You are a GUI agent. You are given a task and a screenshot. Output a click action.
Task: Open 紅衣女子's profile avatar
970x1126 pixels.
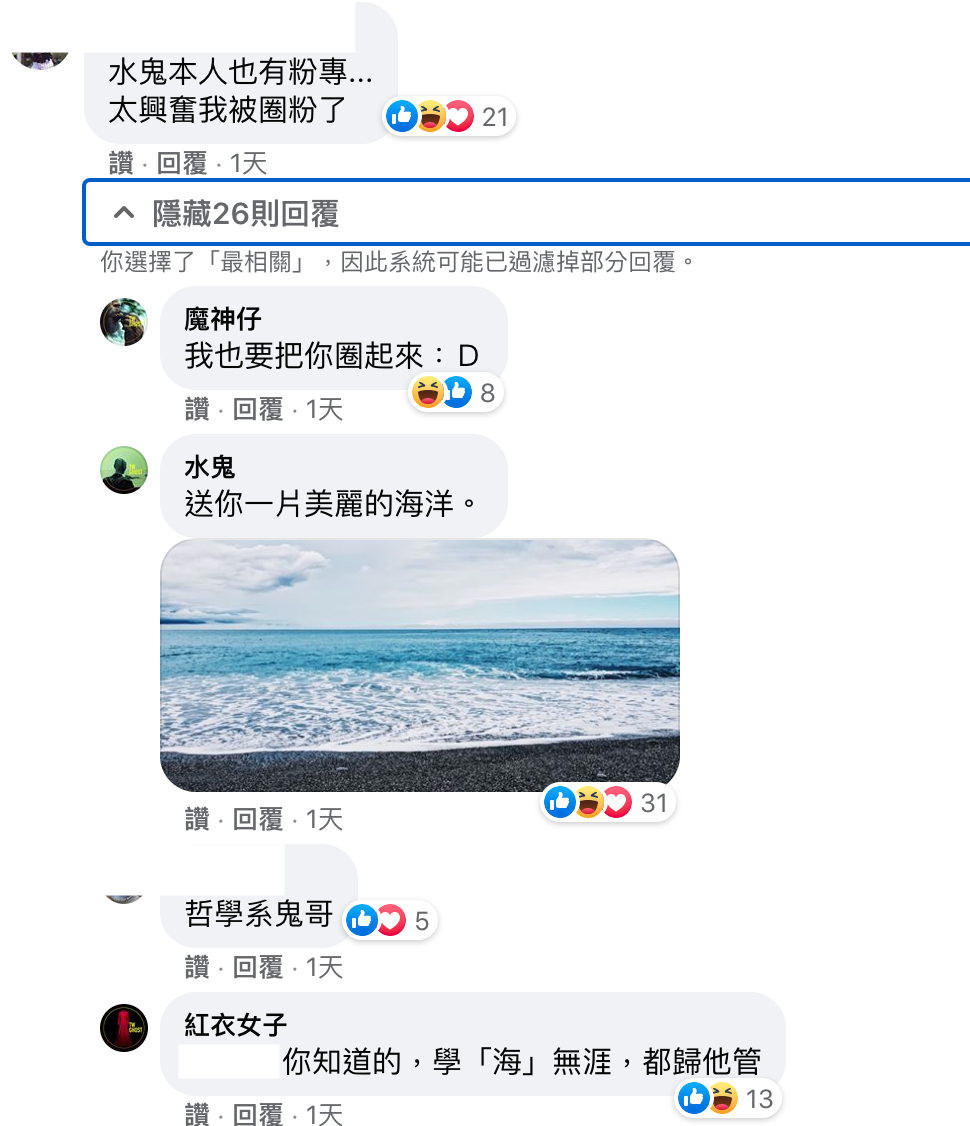[123, 1028]
